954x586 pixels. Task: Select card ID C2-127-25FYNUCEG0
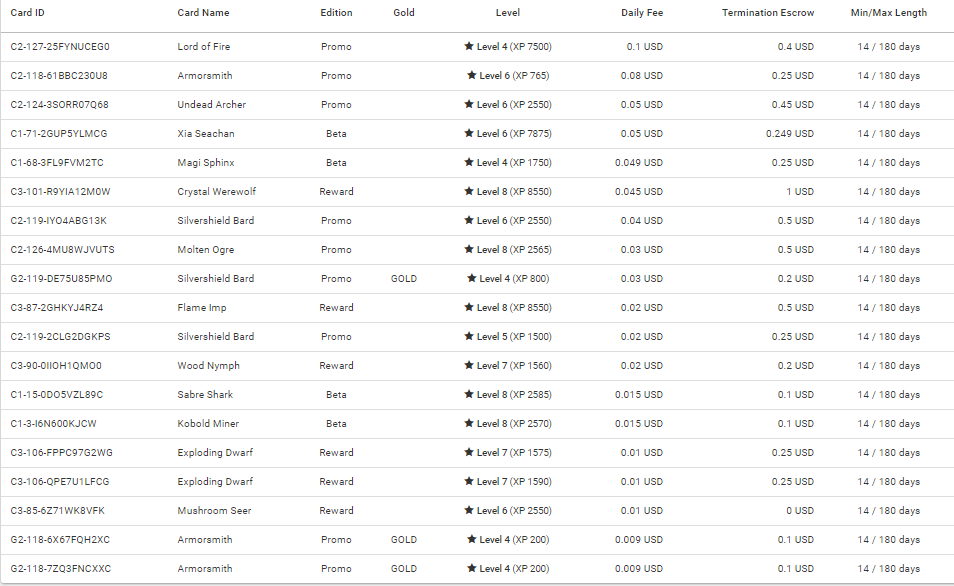tap(60, 46)
